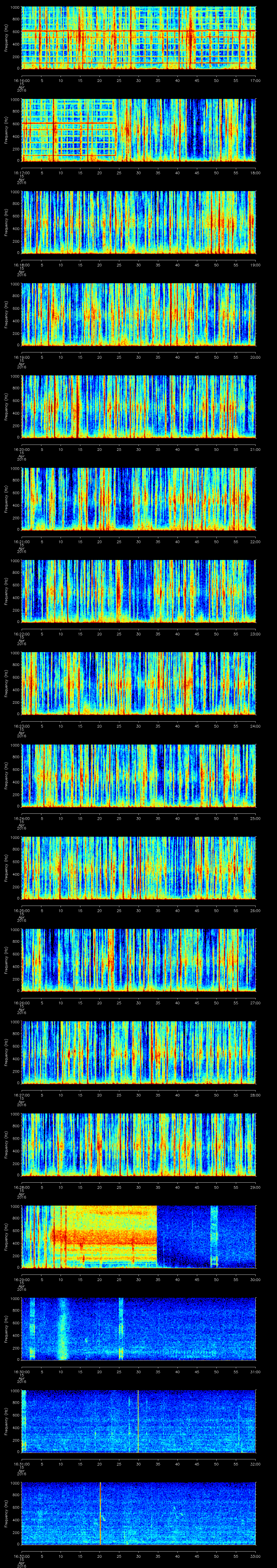
Task: Select the spectrogram panel starting at 16:21:00
Action: [139, 499]
